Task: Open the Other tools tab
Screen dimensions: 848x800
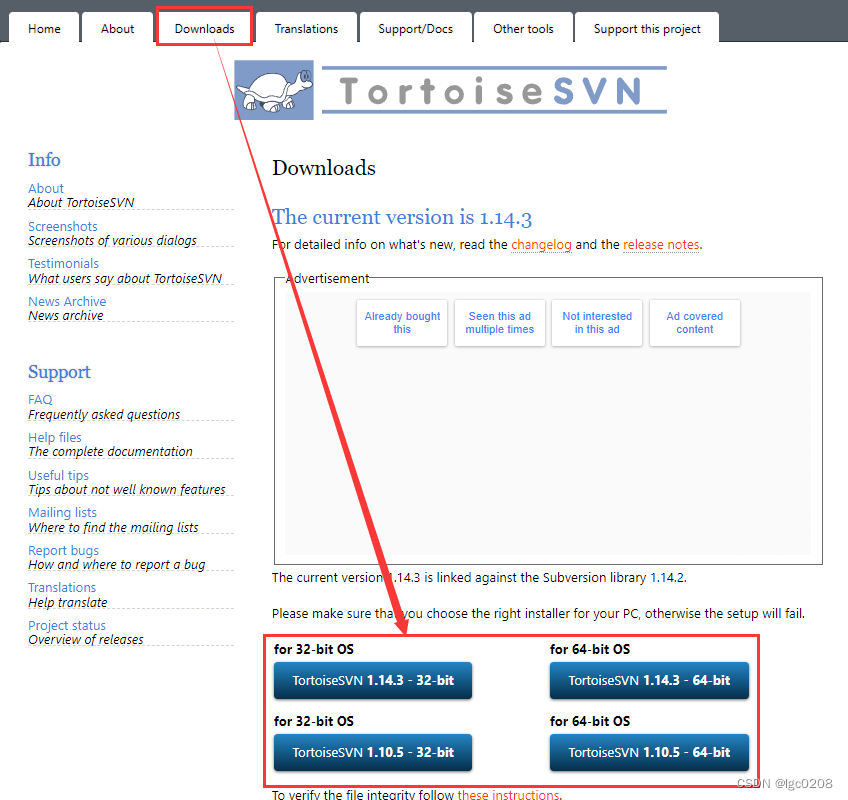Action: 523,29
